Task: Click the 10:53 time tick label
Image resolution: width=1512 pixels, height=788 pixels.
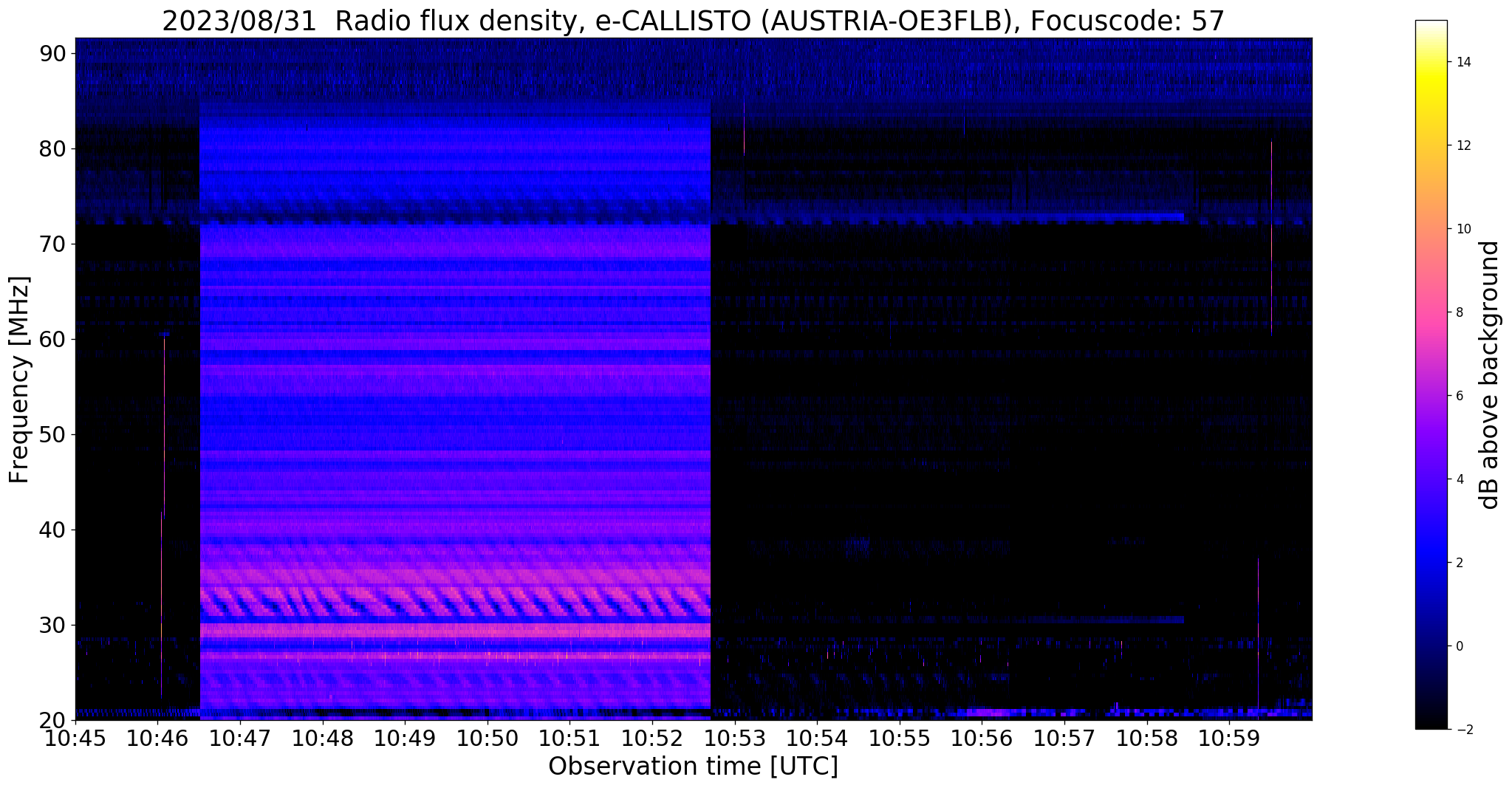Action: click(735, 738)
